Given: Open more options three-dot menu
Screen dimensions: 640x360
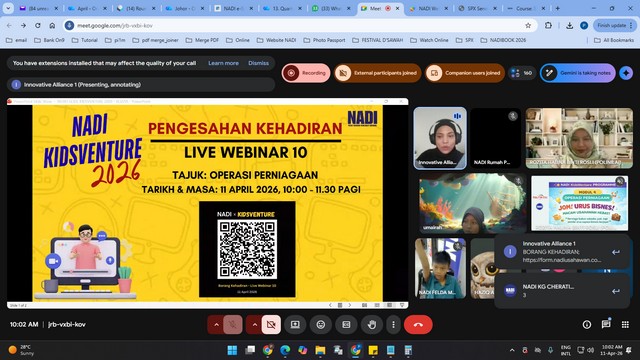Looking at the screenshot, I should 393,325.
